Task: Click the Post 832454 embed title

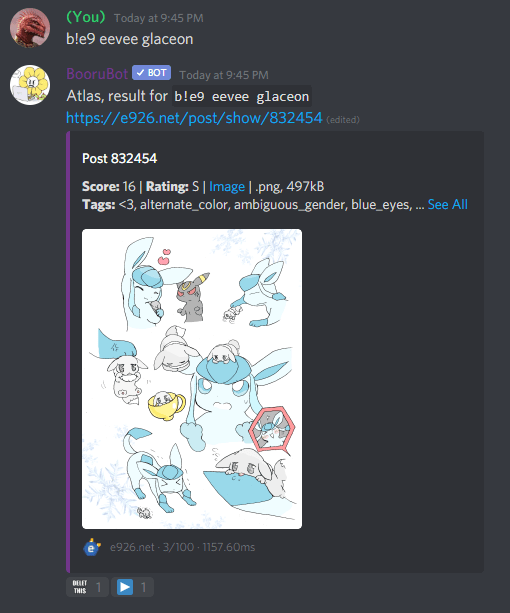Action: click(120, 158)
